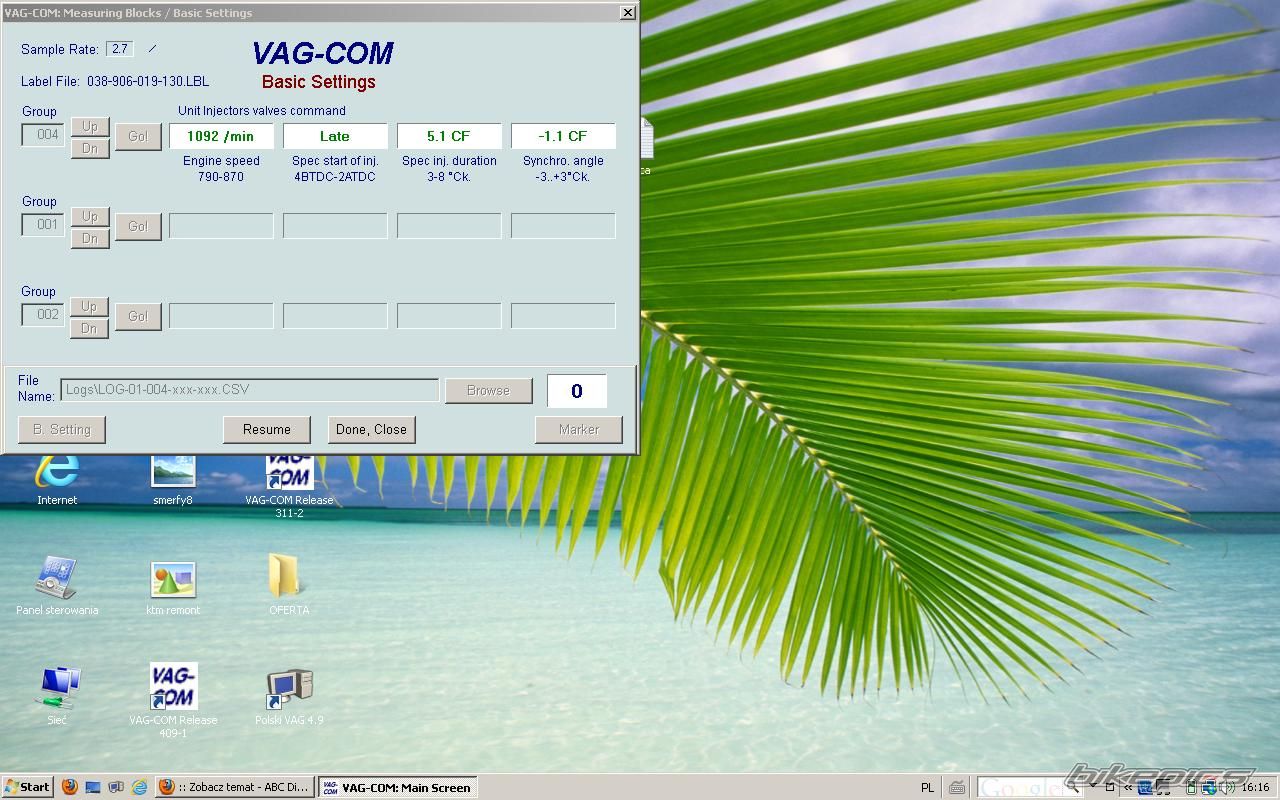Click the keyboard icon in the language bar
The image size is (1280, 800).
pyautogui.click(x=957, y=788)
